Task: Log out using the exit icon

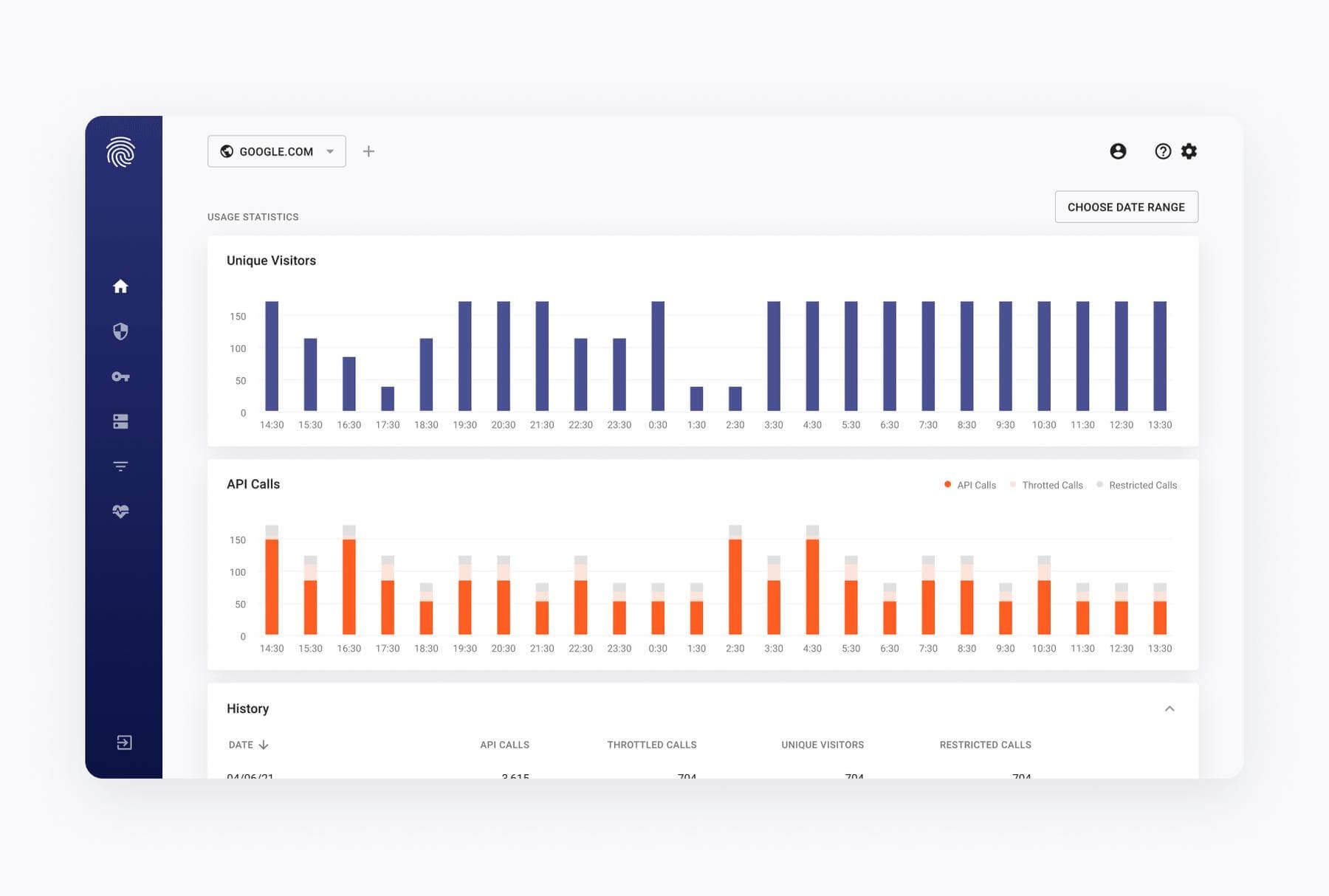Action: click(x=123, y=742)
